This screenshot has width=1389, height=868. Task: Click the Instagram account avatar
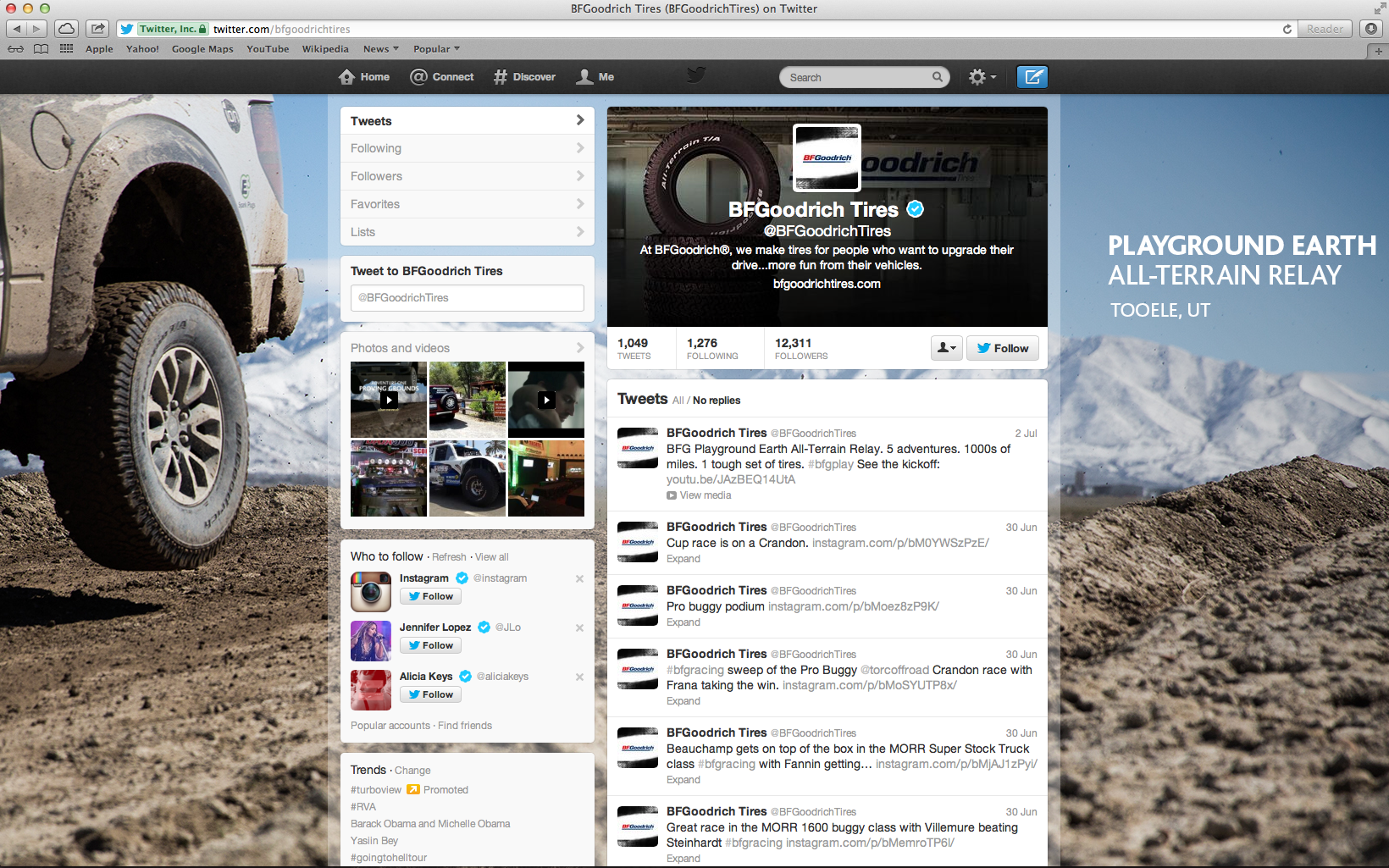[371, 591]
